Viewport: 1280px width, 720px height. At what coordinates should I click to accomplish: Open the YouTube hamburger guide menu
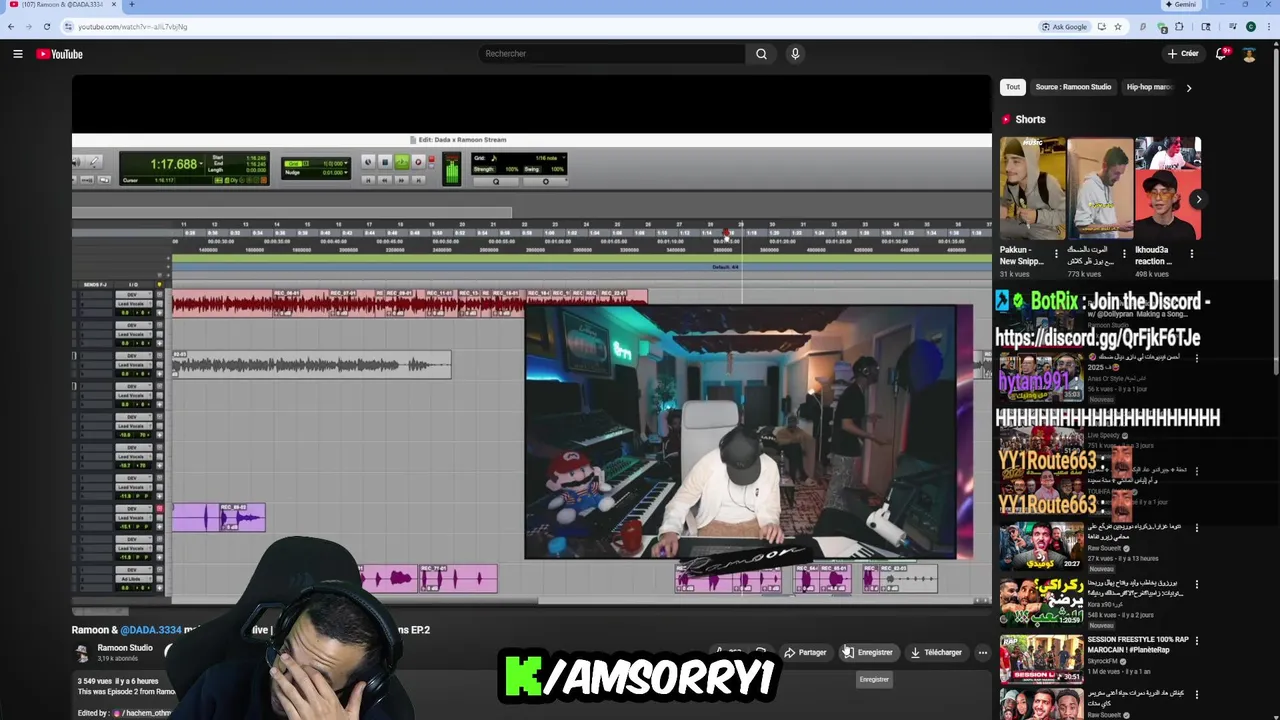[18, 54]
